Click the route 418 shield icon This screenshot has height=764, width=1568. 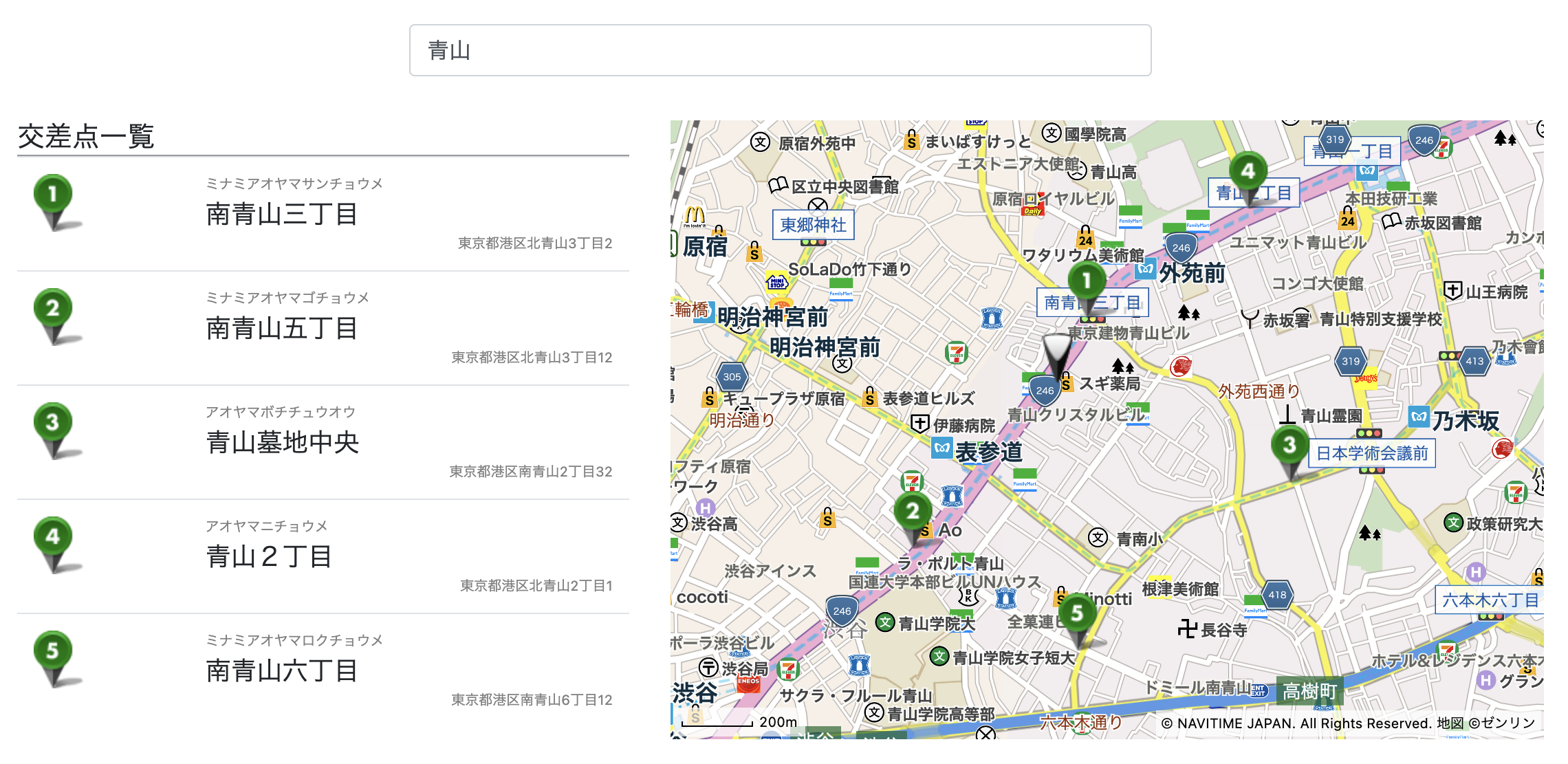(x=1277, y=595)
